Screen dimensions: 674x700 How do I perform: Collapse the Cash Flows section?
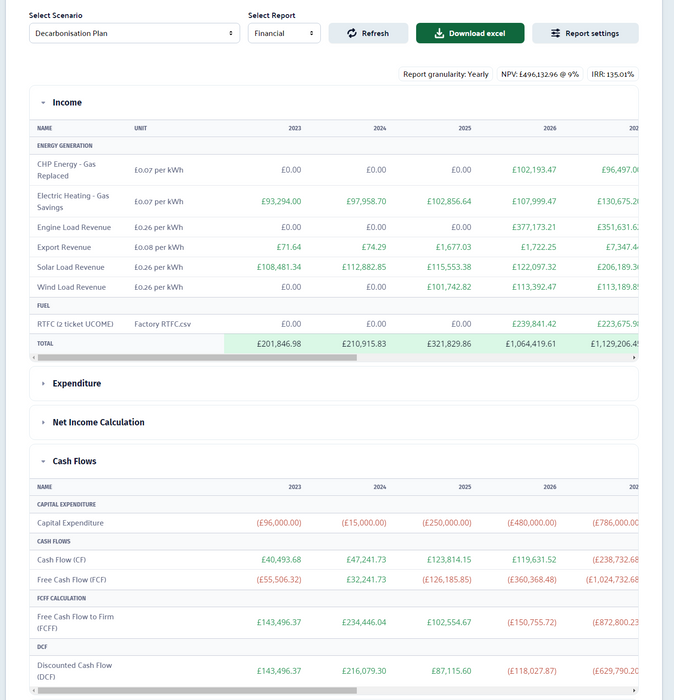point(43,461)
